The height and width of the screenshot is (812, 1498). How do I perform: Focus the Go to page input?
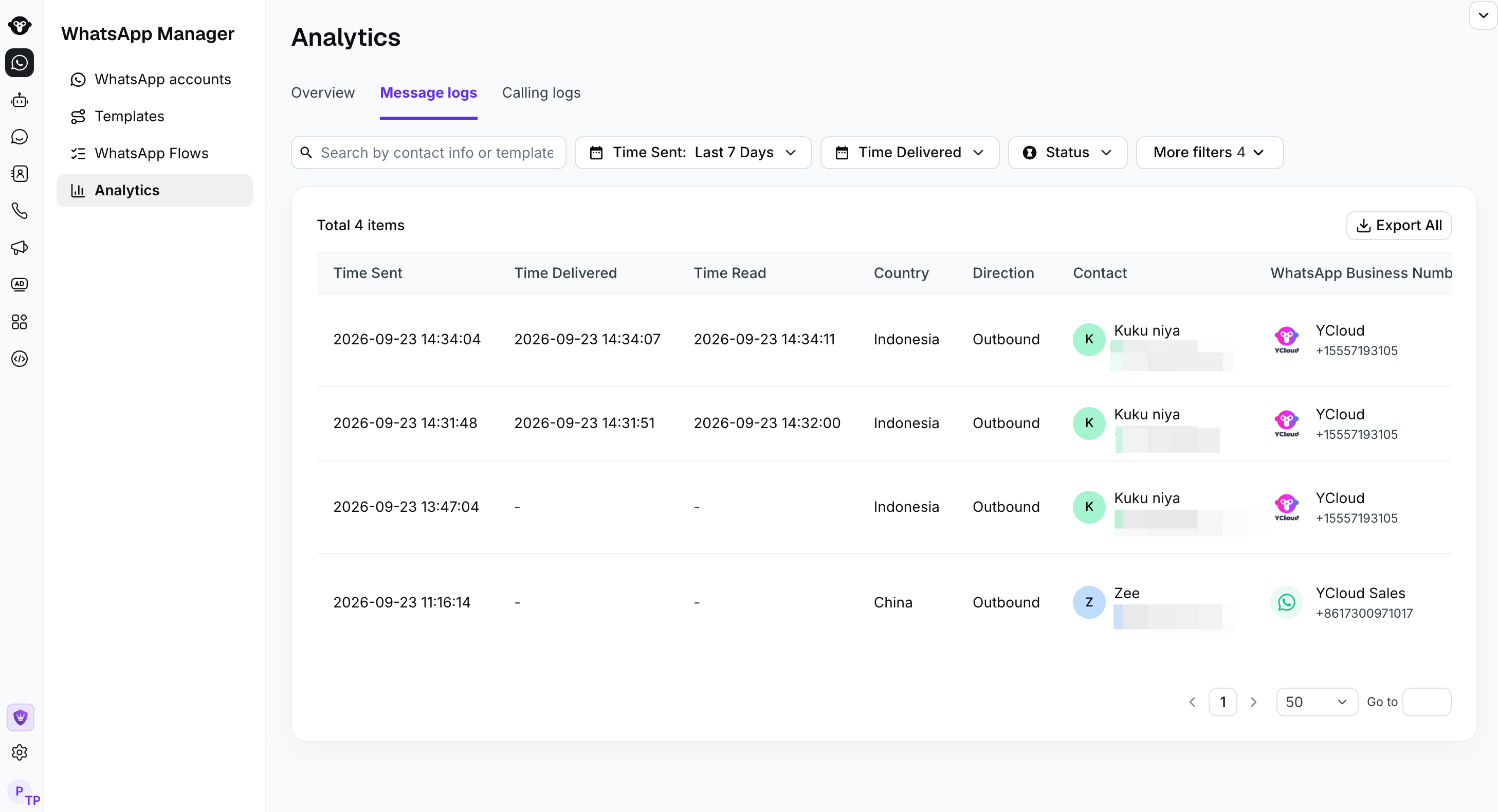click(x=1427, y=702)
